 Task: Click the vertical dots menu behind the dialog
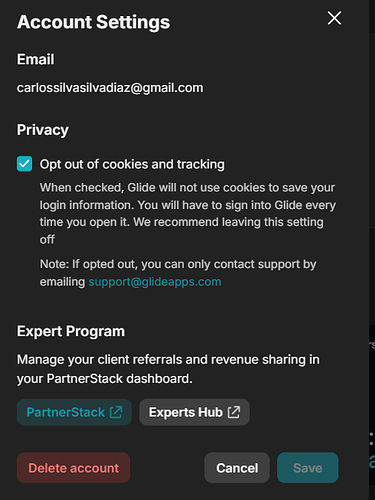pyautogui.click(x=371, y=439)
